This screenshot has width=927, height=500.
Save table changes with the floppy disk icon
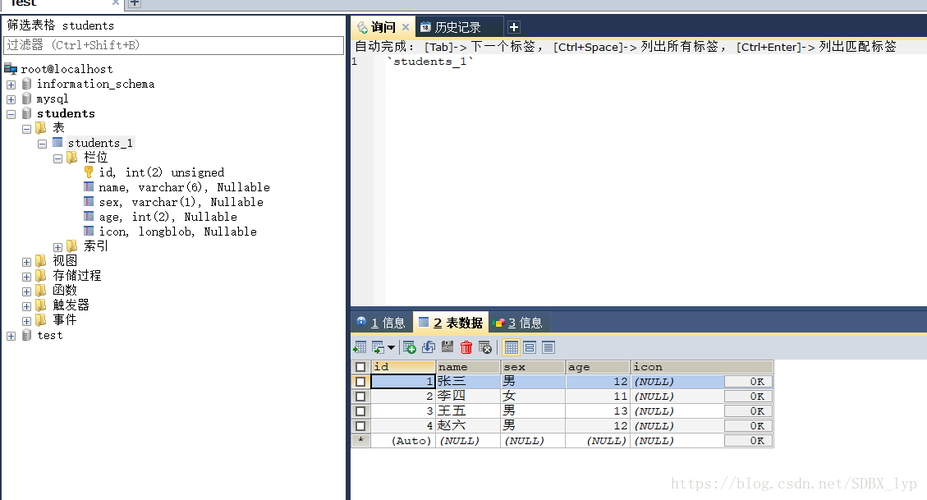448,347
